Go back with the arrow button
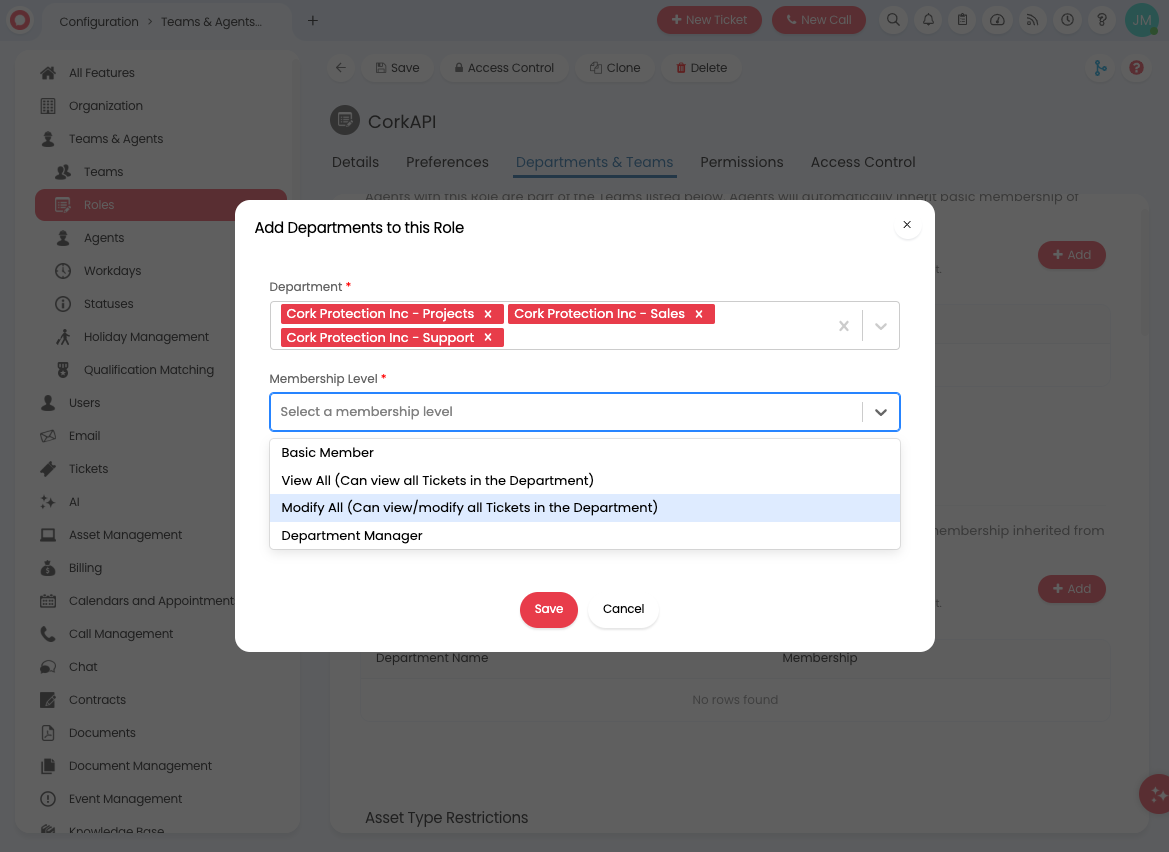 click(341, 68)
